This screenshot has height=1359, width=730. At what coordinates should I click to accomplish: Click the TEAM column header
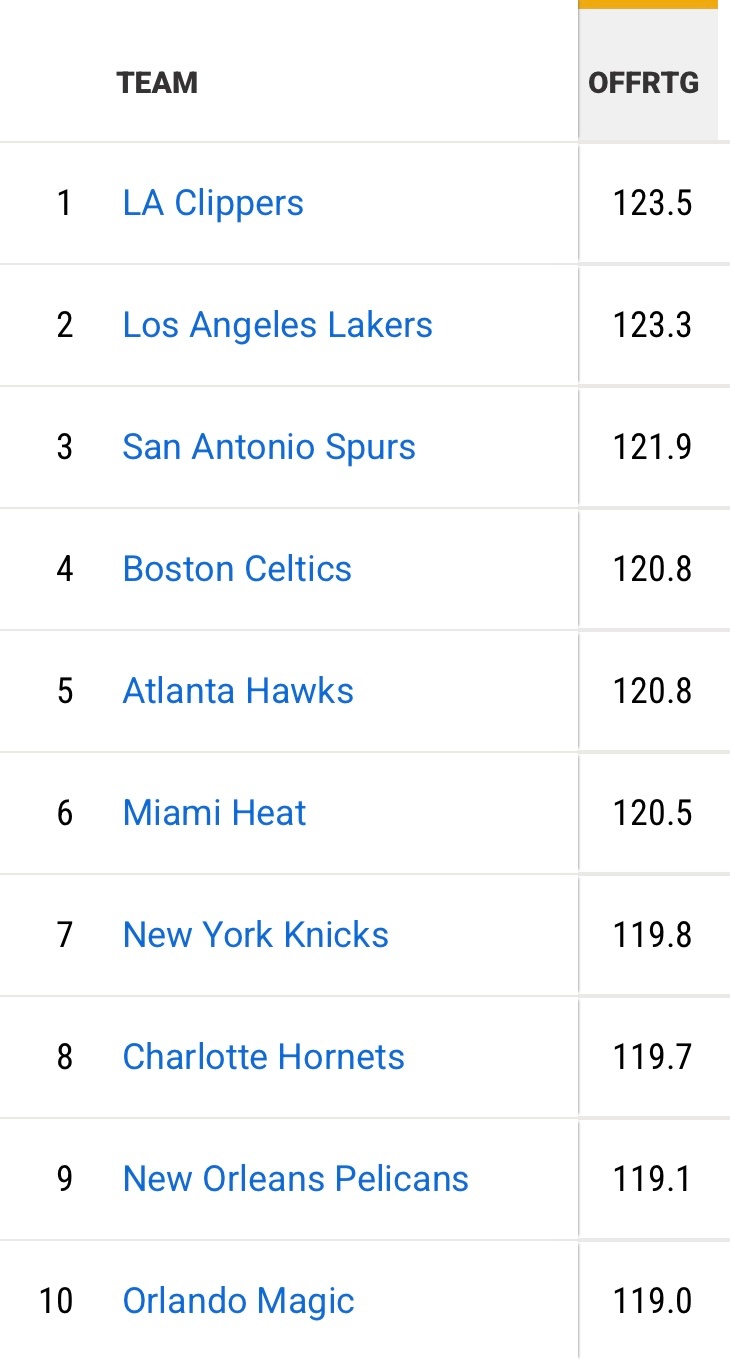157,82
